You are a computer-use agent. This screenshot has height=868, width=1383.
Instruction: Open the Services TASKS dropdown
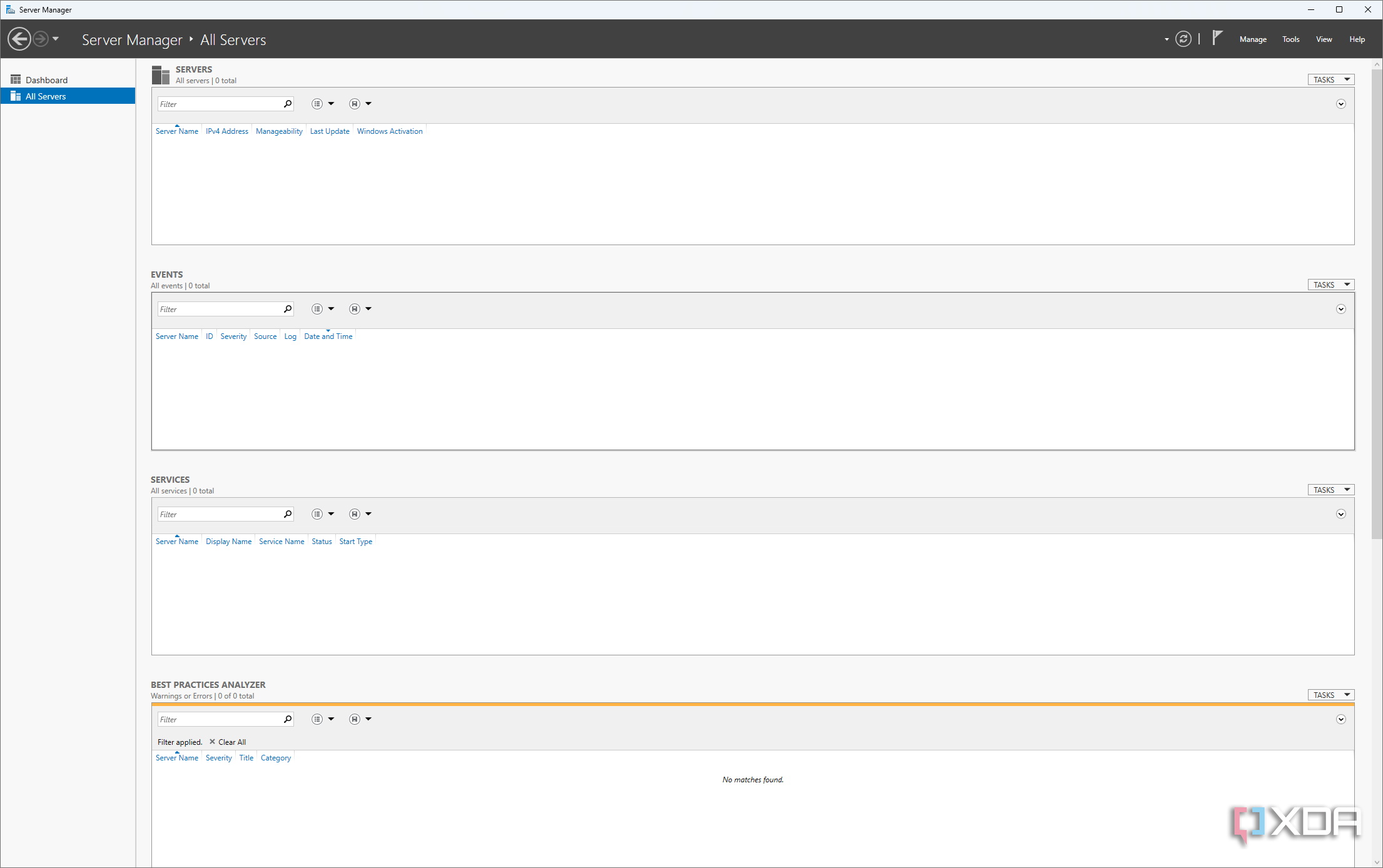[x=1331, y=490]
